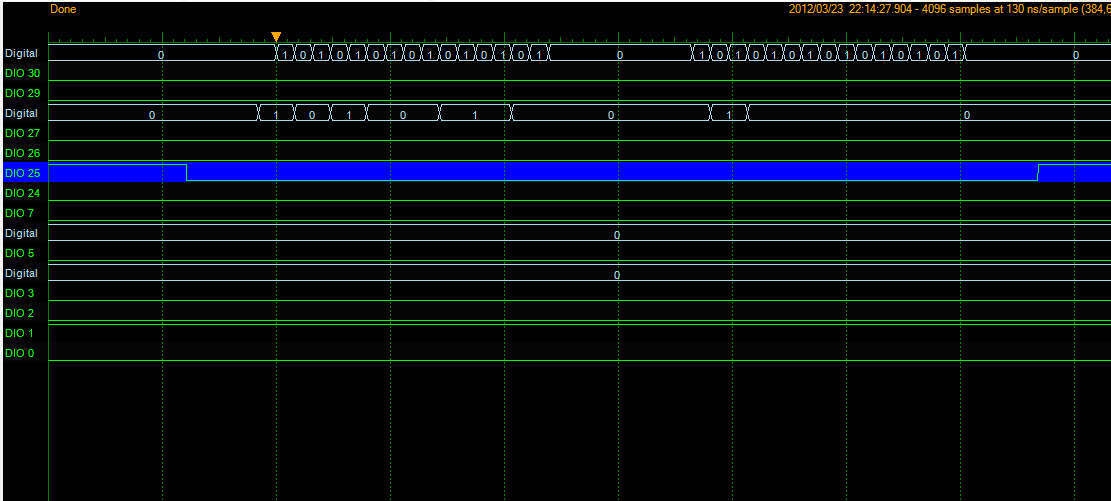Screen dimensions: 1111x501
Task: Click the falling edge on DIO 25 waveform
Action: pos(186,172)
